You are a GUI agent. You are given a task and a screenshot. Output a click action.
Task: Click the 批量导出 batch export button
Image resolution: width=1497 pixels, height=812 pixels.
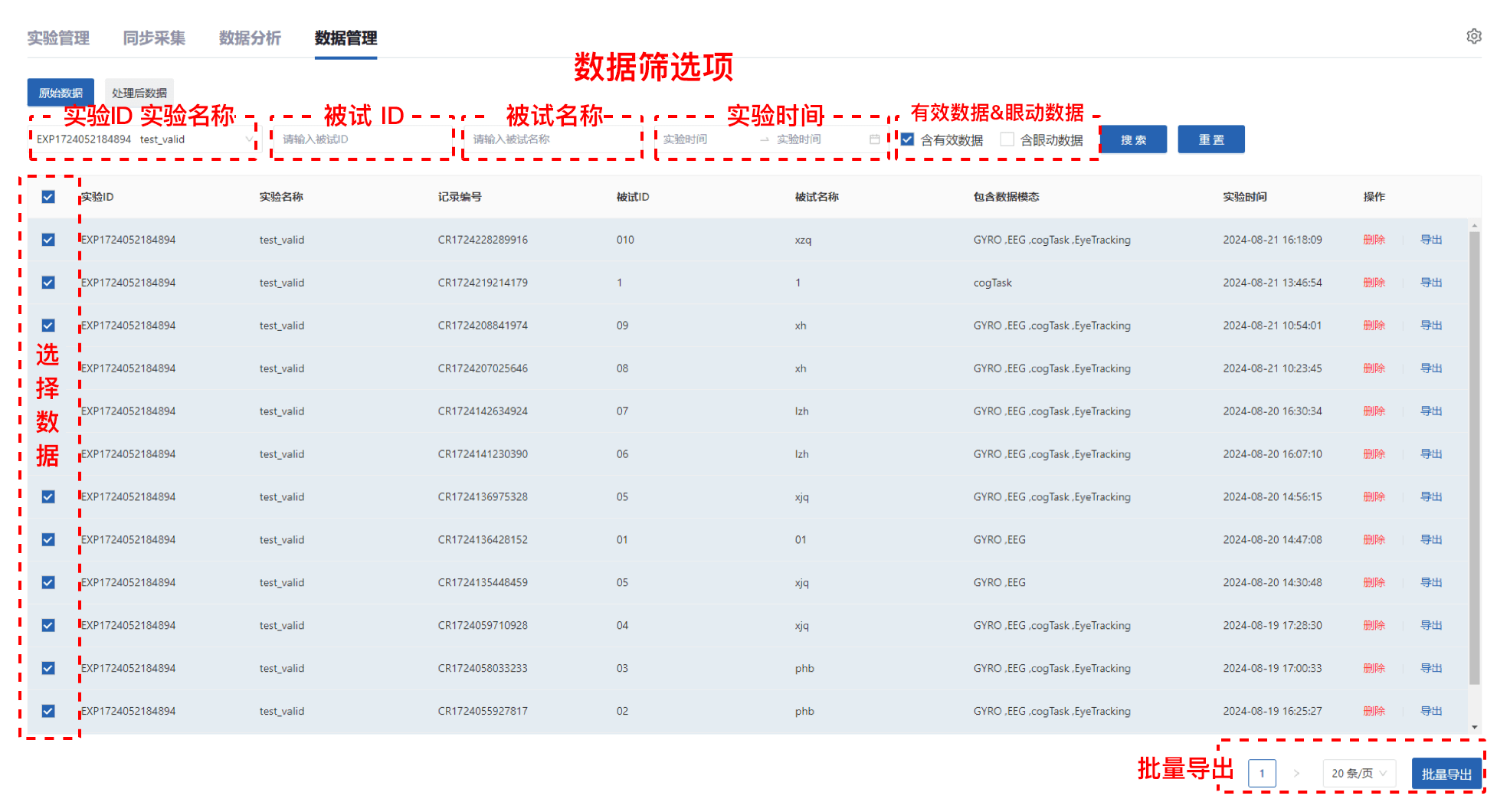1446,774
